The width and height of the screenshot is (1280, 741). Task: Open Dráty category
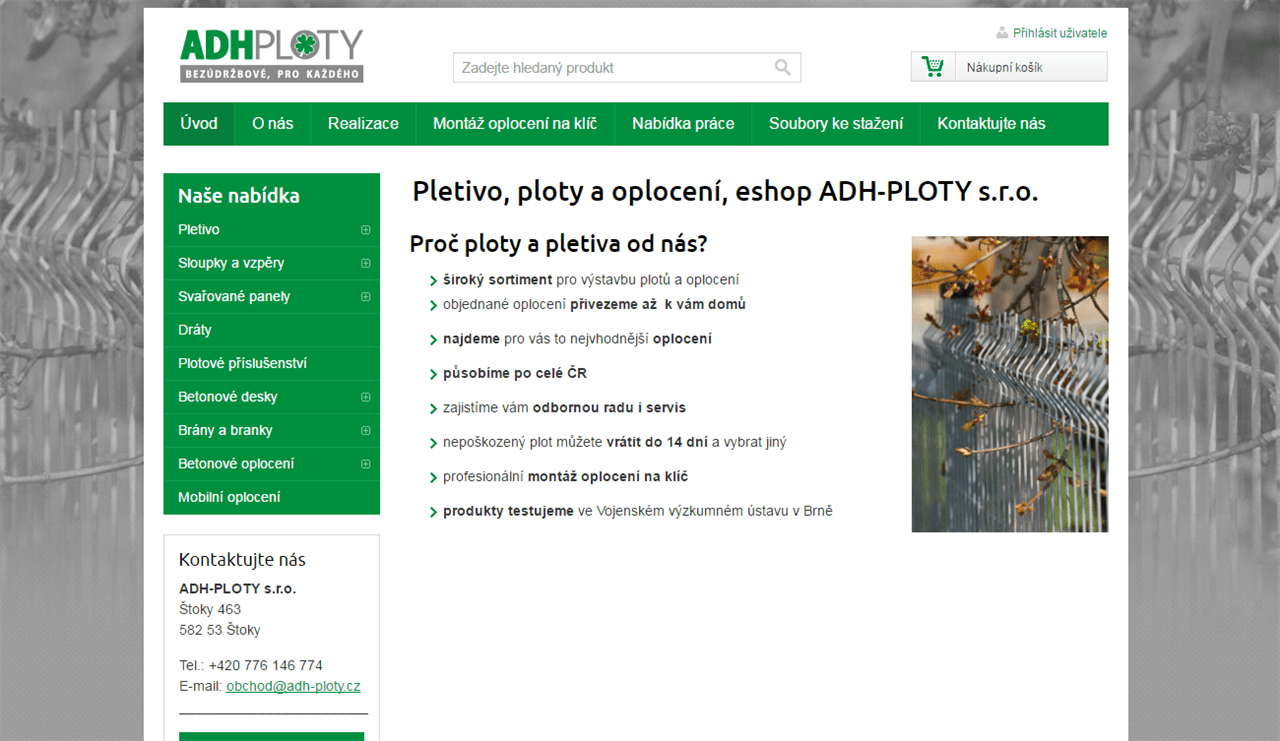point(195,330)
